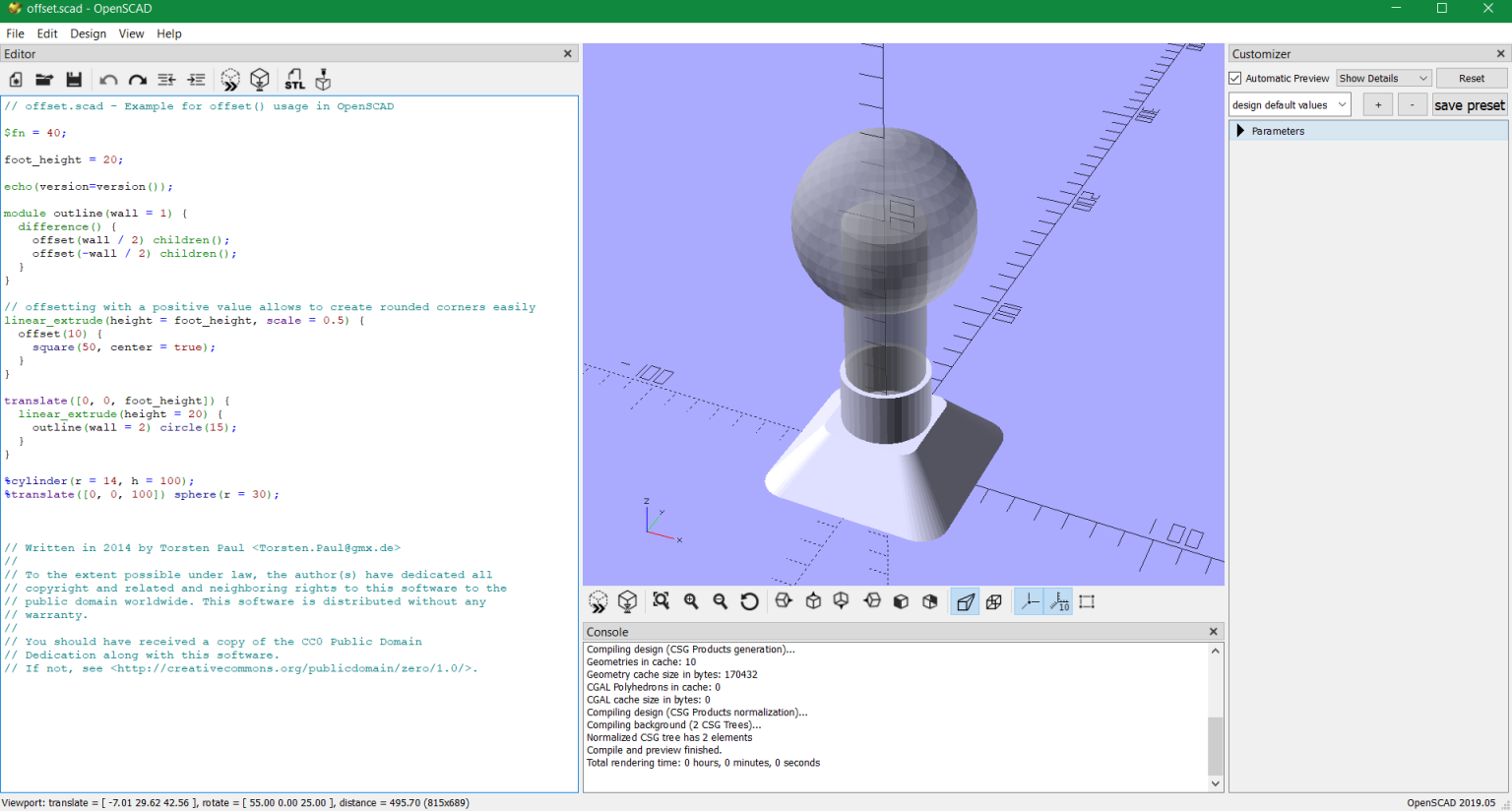Click the save preset button
This screenshot has width=1512, height=811.
click(x=1470, y=104)
